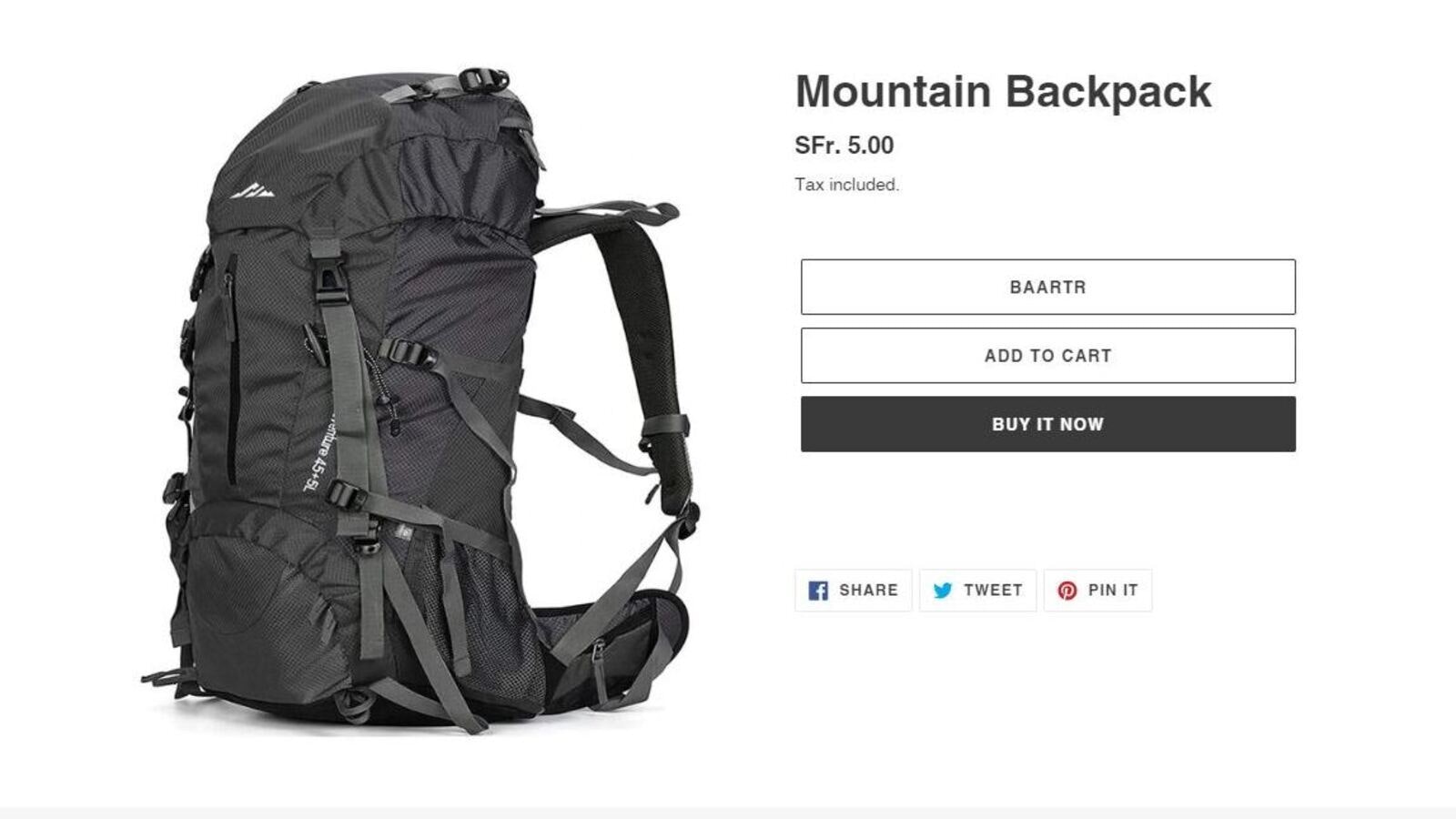Image resolution: width=1456 pixels, height=819 pixels.
Task: Click the Tax included note
Action: pyautogui.click(x=846, y=185)
